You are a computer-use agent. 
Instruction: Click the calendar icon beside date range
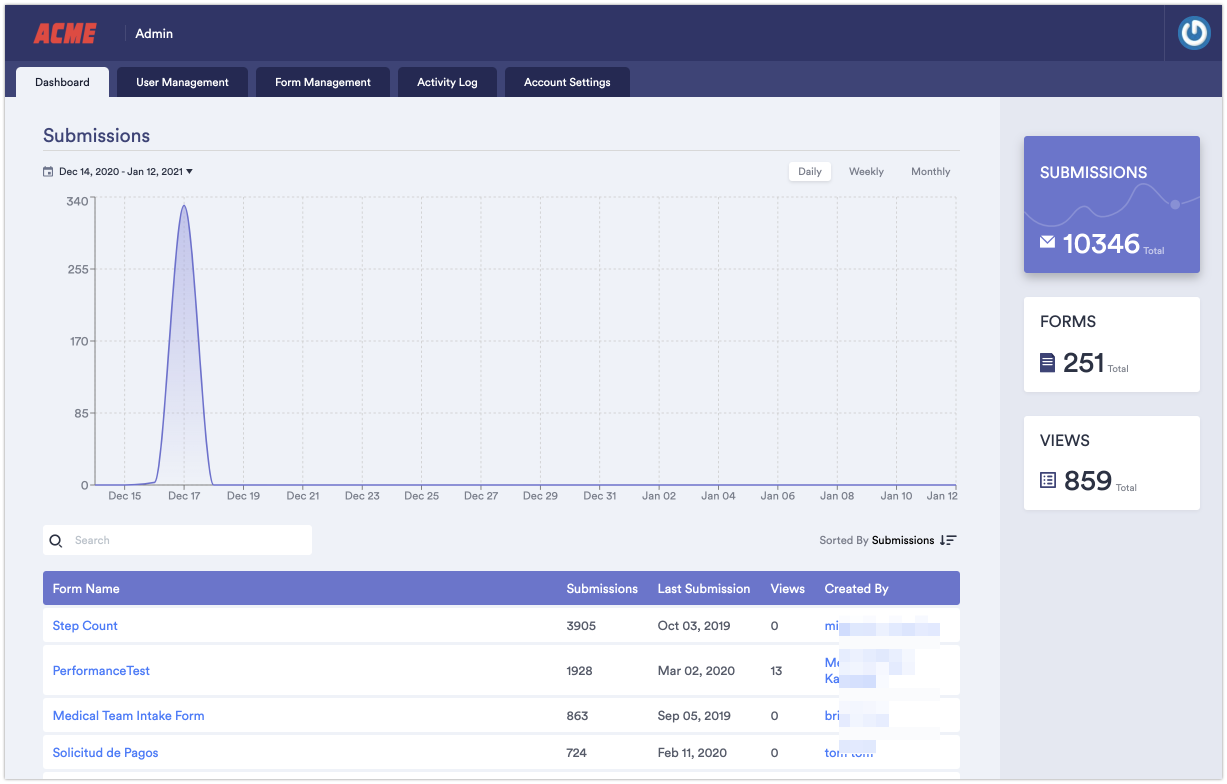coord(48,172)
